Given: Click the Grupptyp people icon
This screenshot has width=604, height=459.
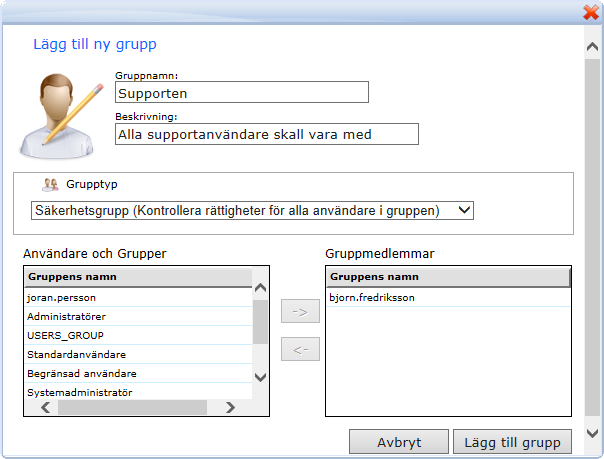Looking at the screenshot, I should 50,185.
